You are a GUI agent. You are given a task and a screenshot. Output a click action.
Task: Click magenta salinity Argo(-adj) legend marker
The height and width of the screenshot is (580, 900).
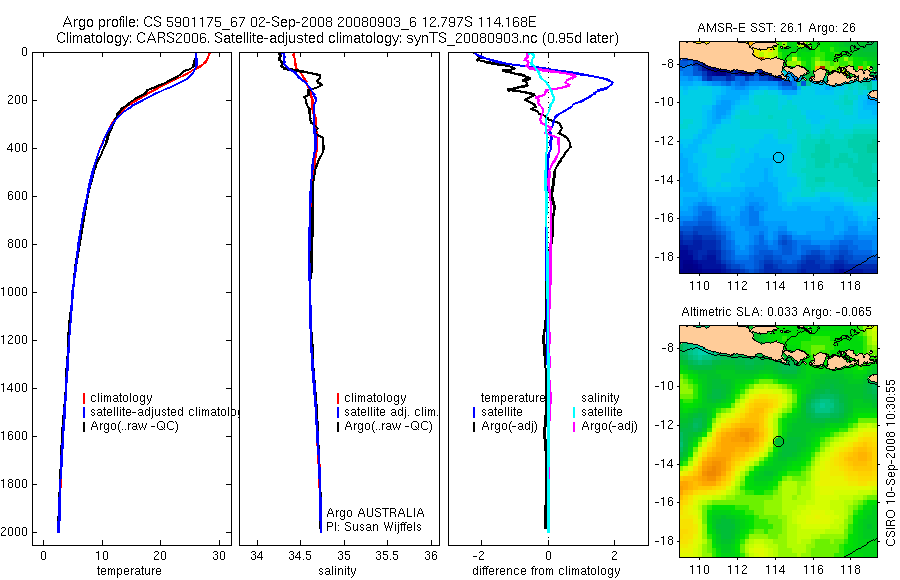(x=574, y=426)
